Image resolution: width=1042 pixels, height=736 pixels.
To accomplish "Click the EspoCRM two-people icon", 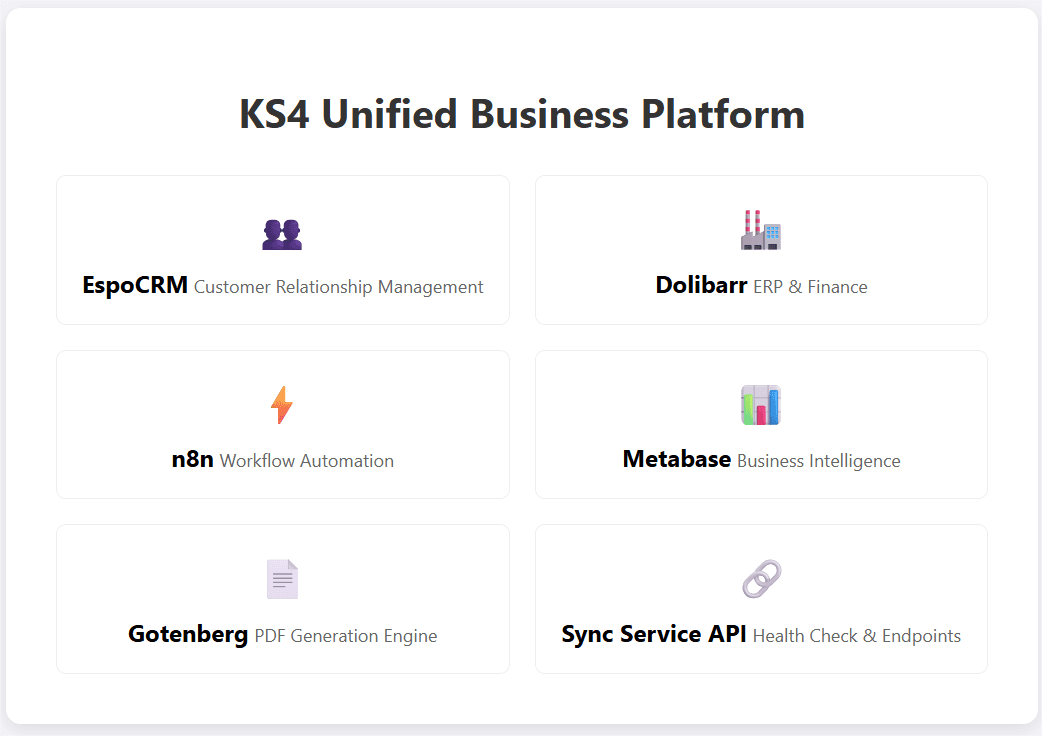I will (x=282, y=234).
